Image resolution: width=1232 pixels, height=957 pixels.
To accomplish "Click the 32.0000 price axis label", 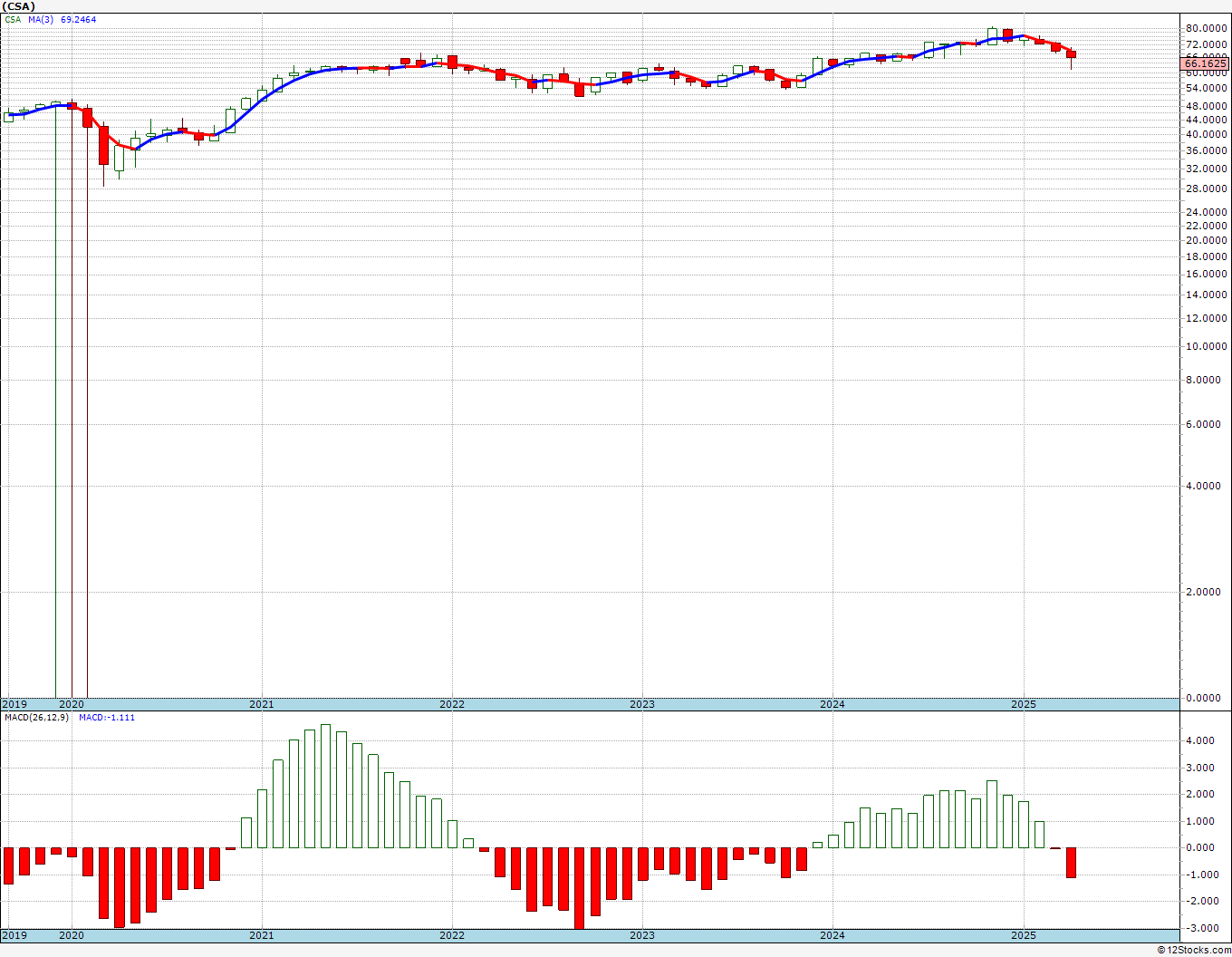I will [x=1207, y=169].
